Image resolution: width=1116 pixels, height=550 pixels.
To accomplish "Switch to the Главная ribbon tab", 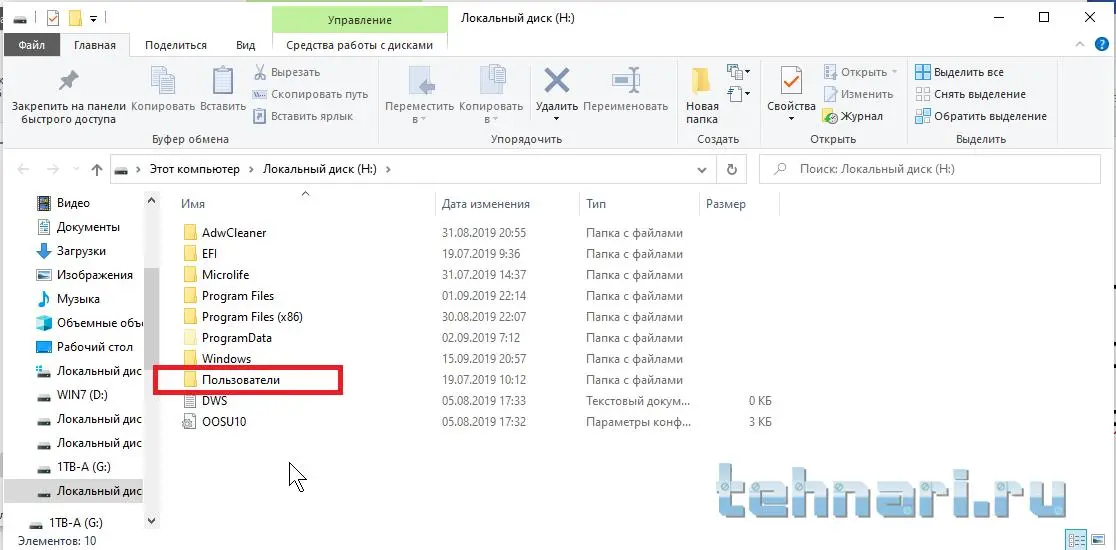I will point(95,45).
